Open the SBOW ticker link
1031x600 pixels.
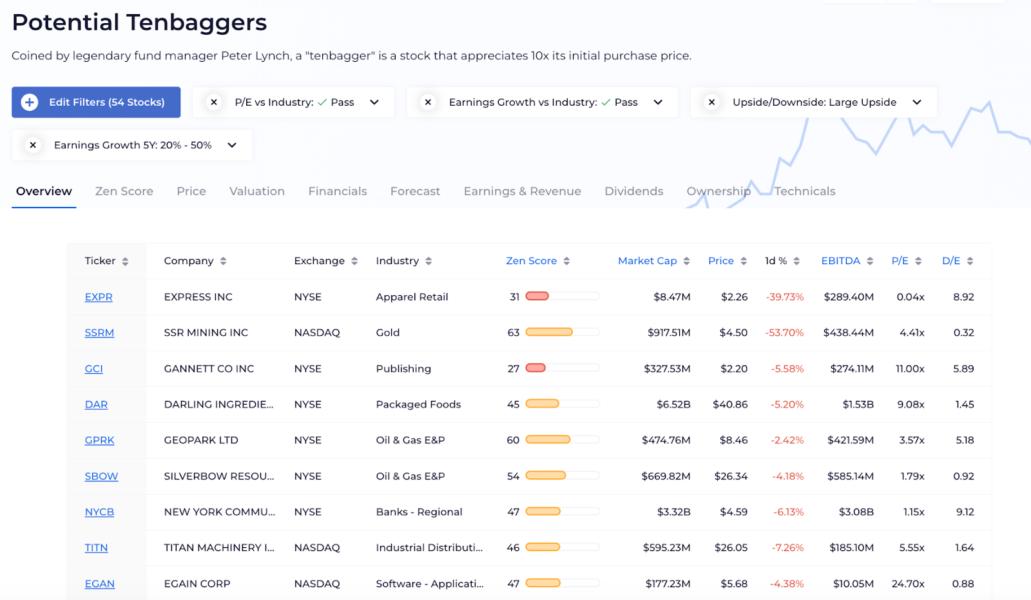(101, 476)
